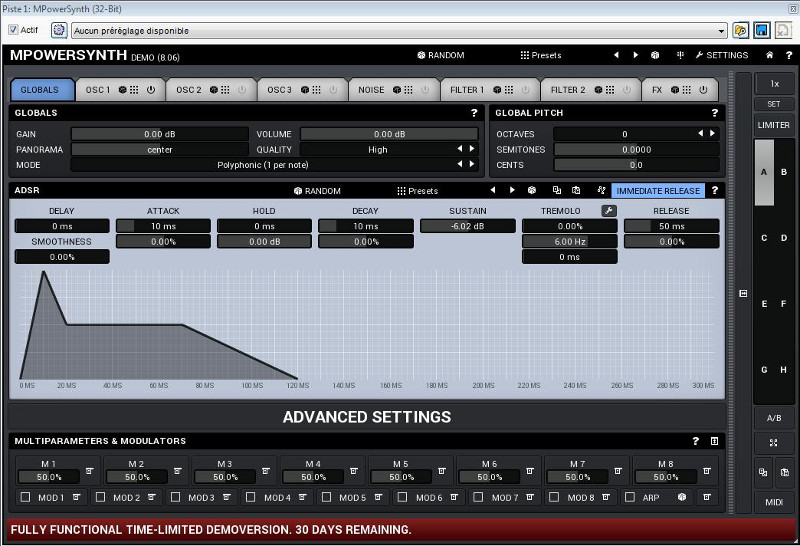The width and height of the screenshot is (800, 546).
Task: Go to next preset in top bar
Action: 636,55
